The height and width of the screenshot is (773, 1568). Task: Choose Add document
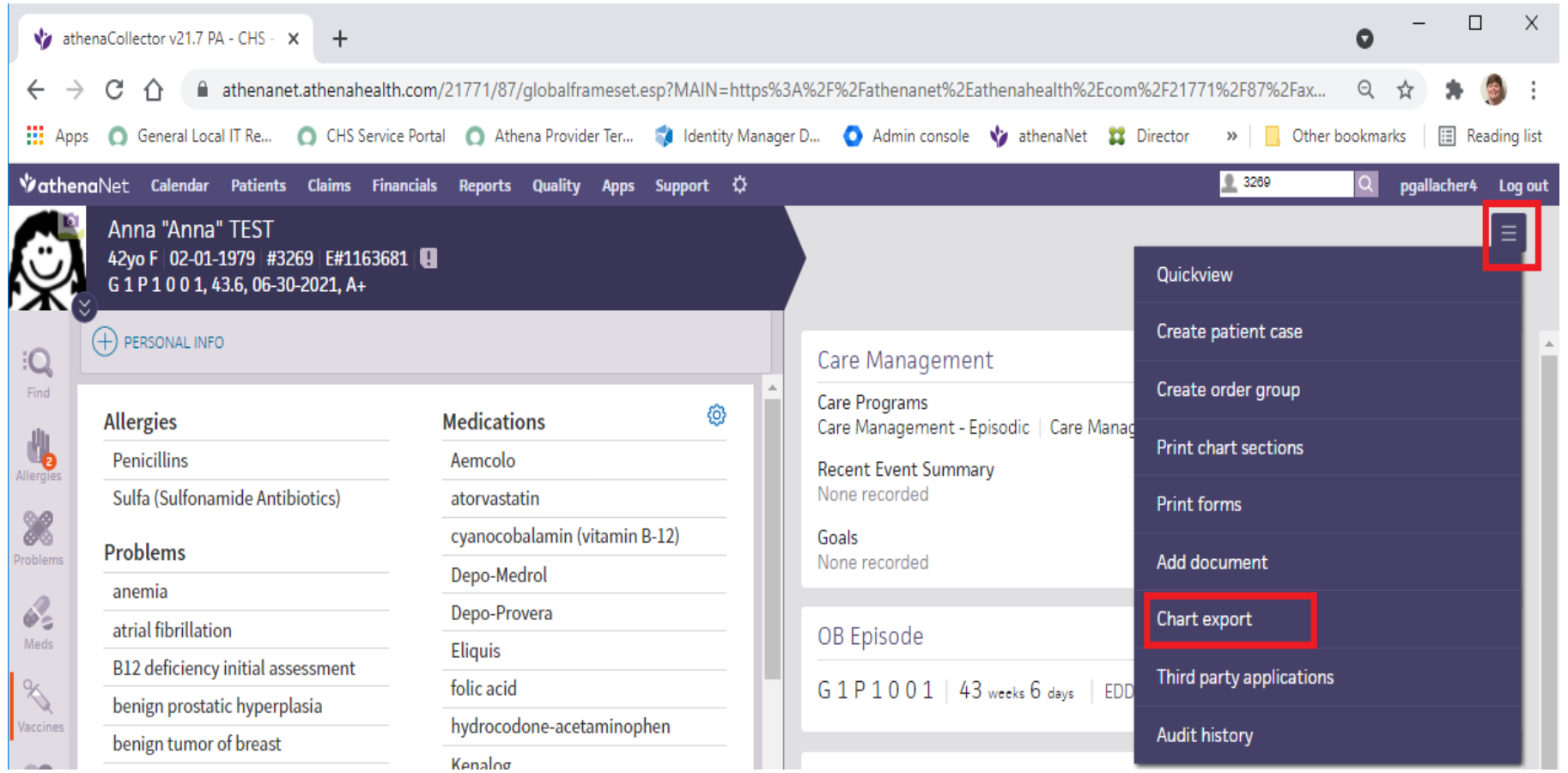[x=1328, y=562]
